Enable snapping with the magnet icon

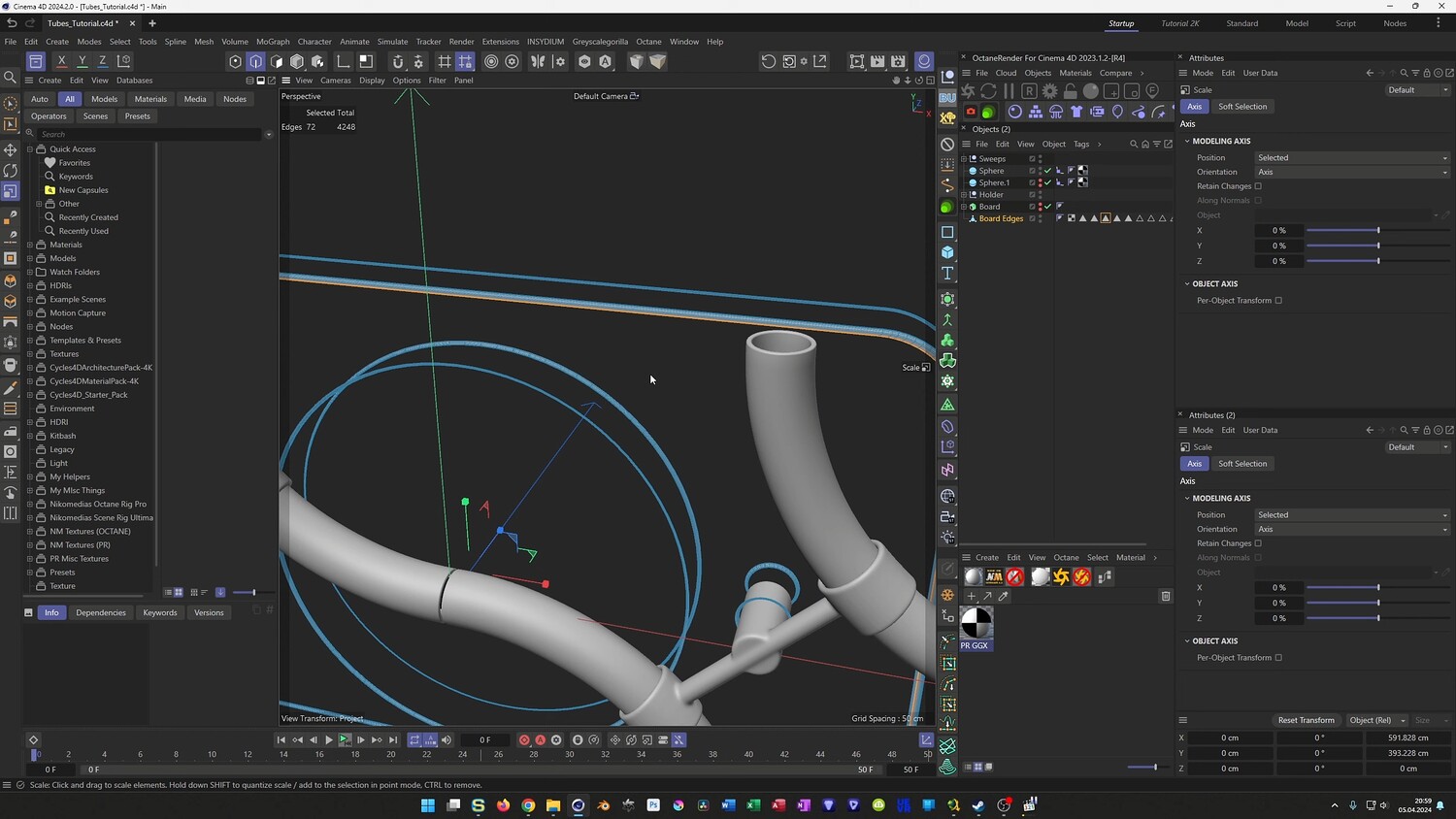(x=397, y=61)
